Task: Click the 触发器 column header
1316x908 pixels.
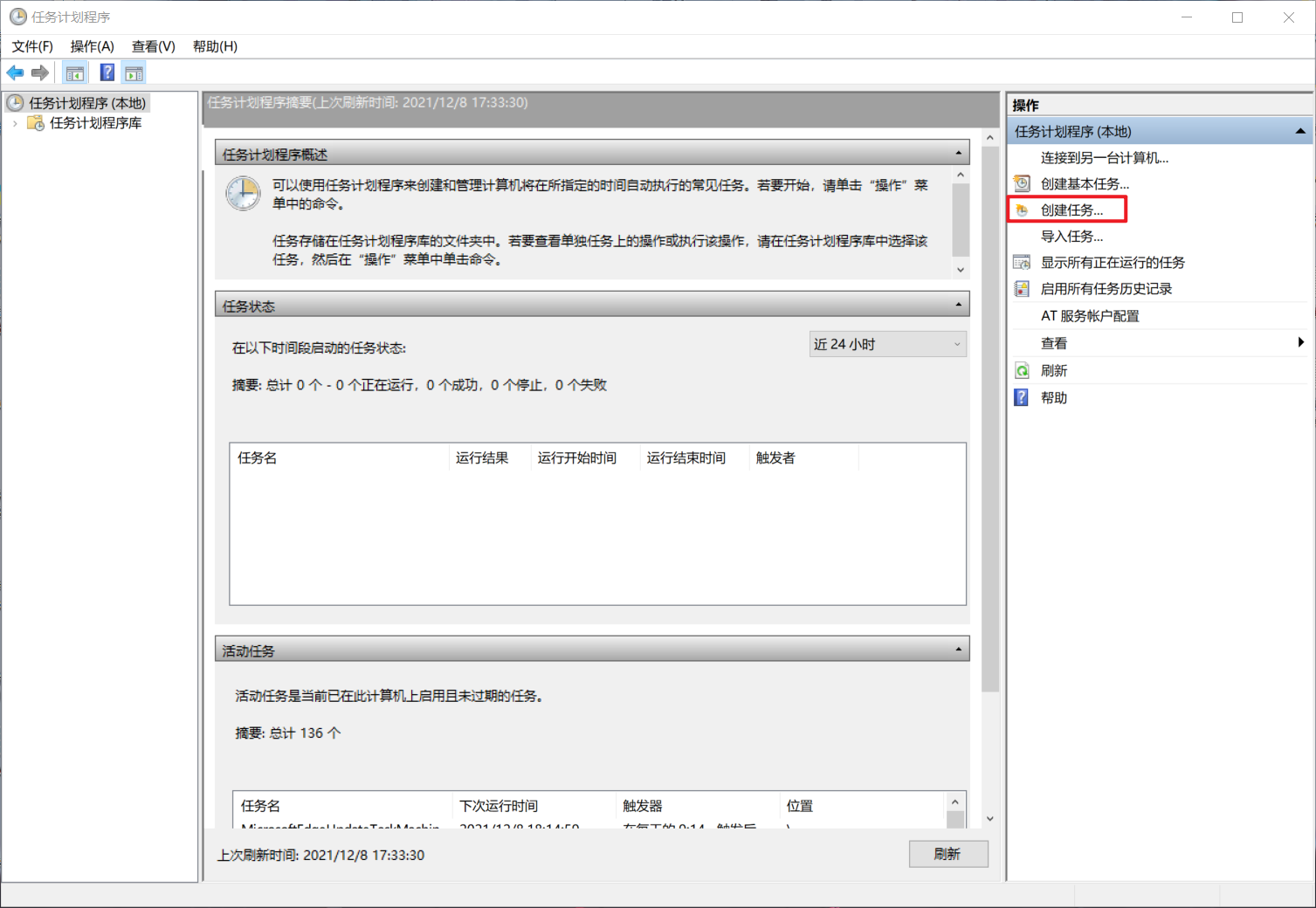Action: point(697,806)
